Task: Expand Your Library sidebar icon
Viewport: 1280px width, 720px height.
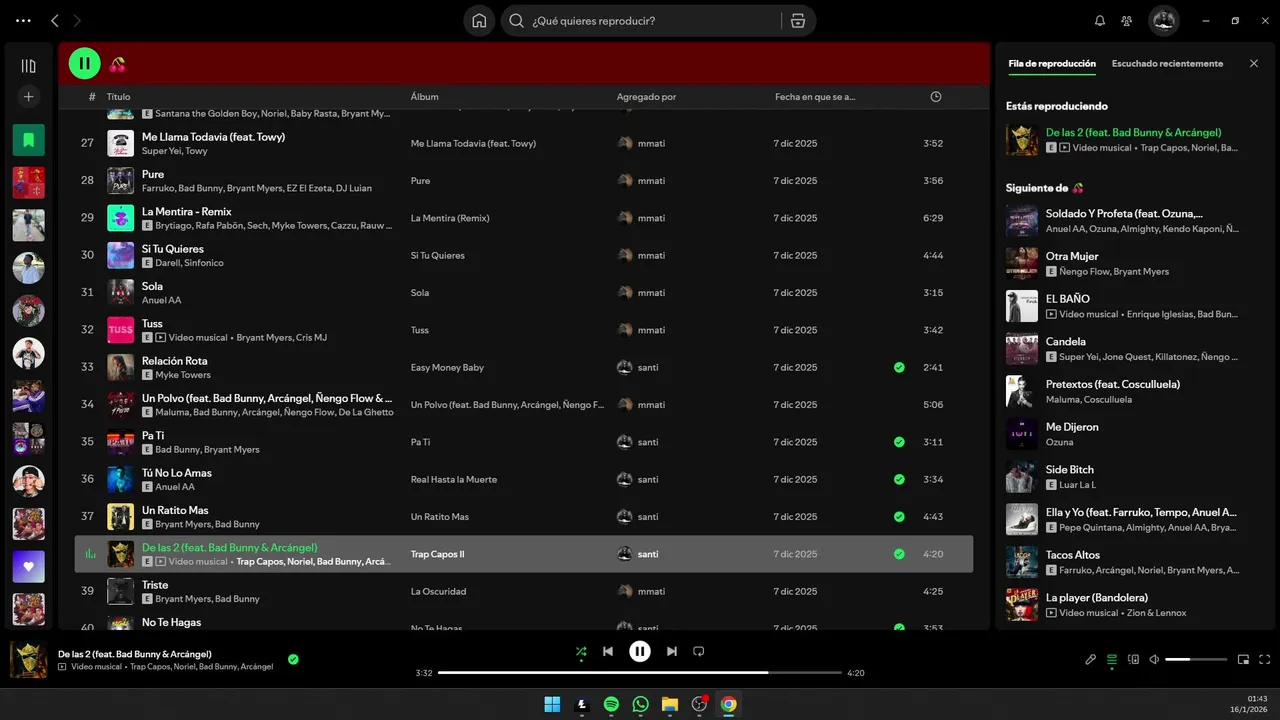Action: click(28, 66)
